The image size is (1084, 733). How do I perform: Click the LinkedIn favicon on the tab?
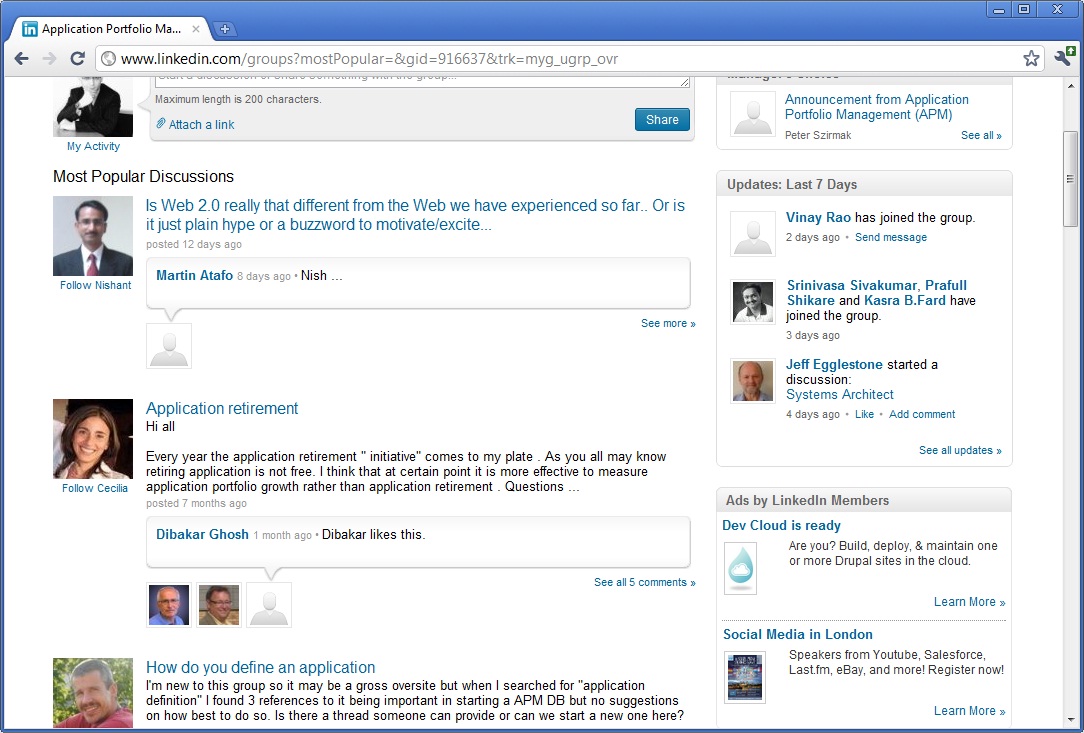point(30,29)
